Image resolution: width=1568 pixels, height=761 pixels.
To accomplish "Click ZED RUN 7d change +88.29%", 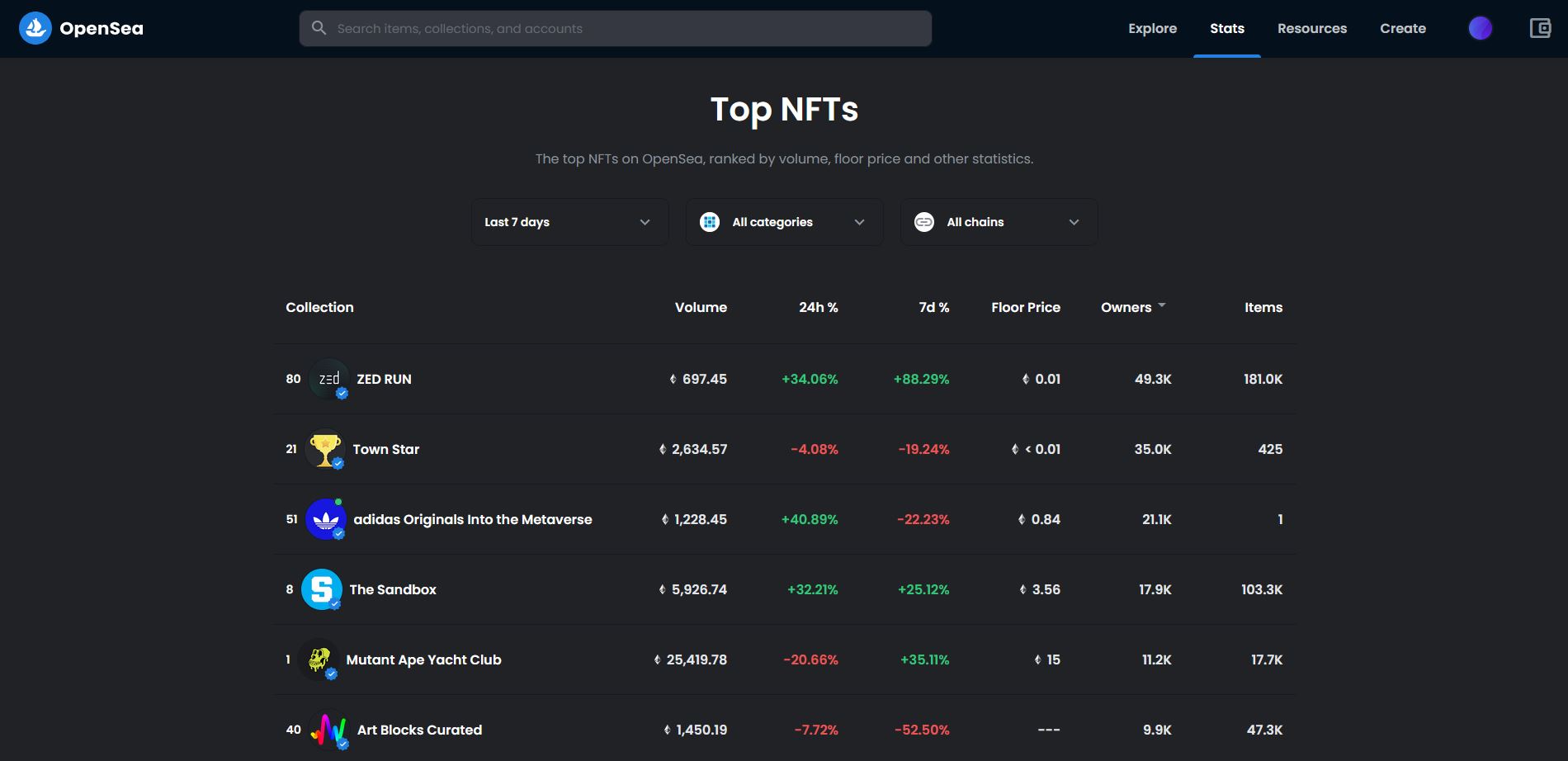I will pos(921,379).
